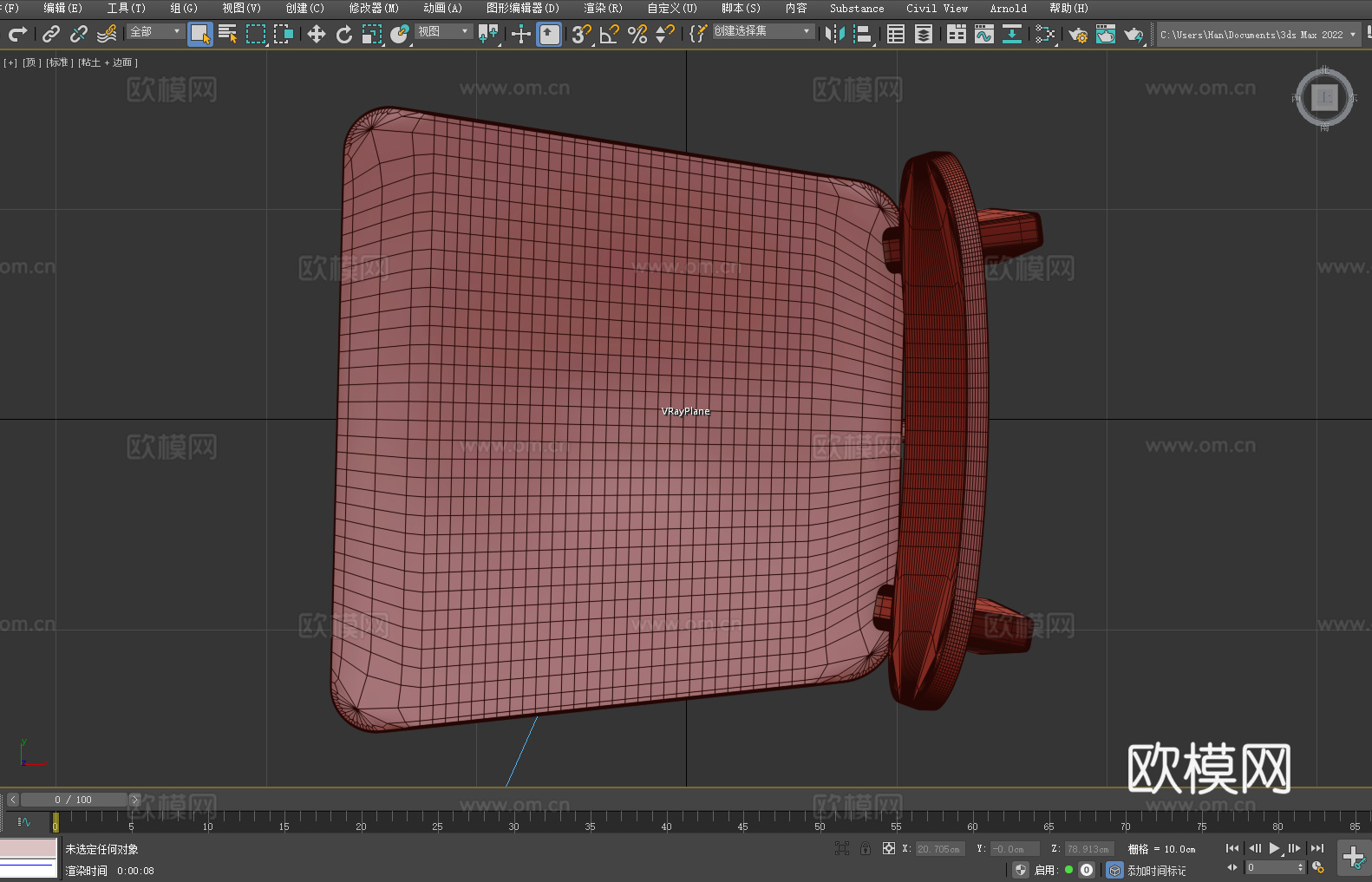Open the 修改器(M) menu
The width and height of the screenshot is (1372, 882).
(x=374, y=8)
